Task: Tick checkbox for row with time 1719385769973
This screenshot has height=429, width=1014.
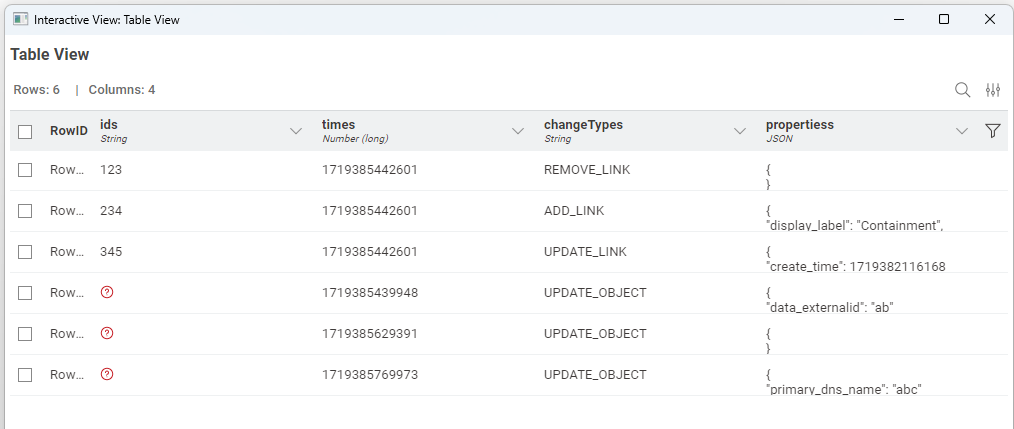Action: 25,374
